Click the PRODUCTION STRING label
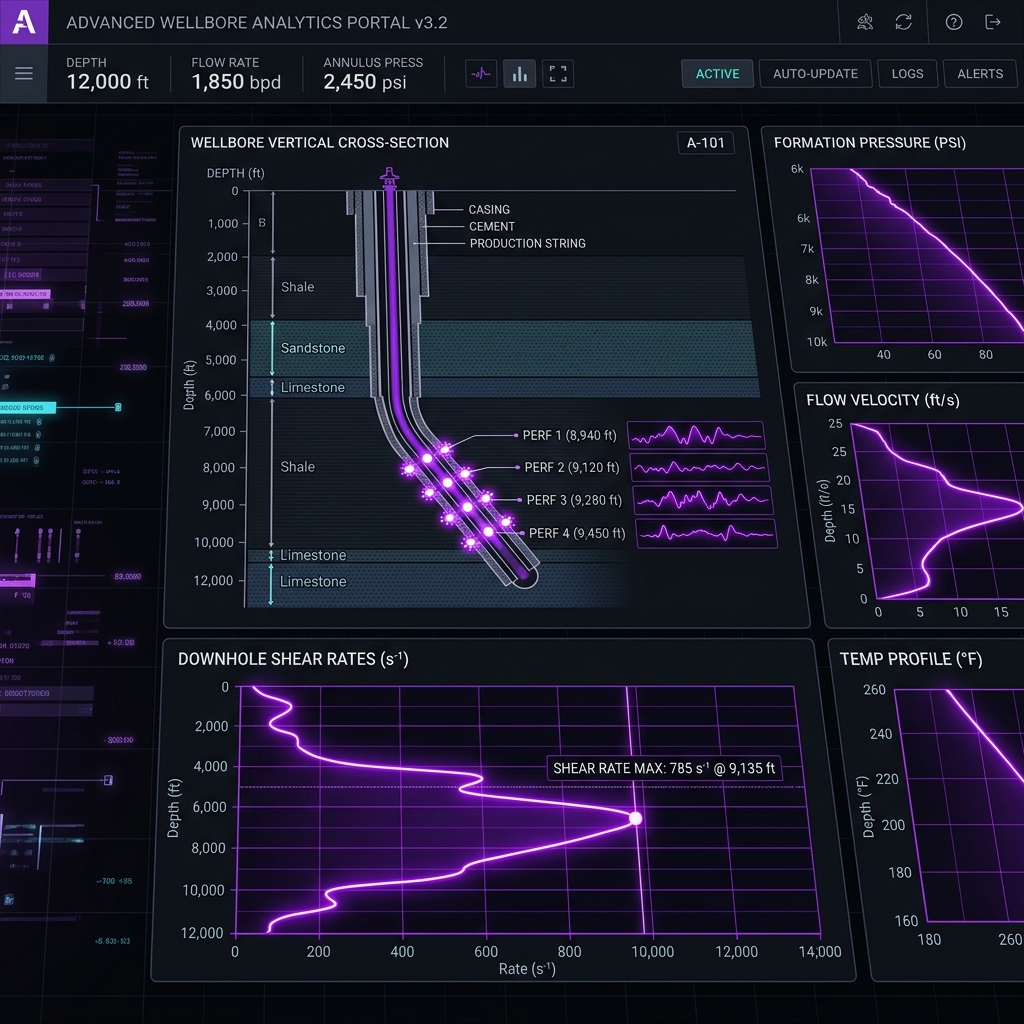 coord(528,244)
